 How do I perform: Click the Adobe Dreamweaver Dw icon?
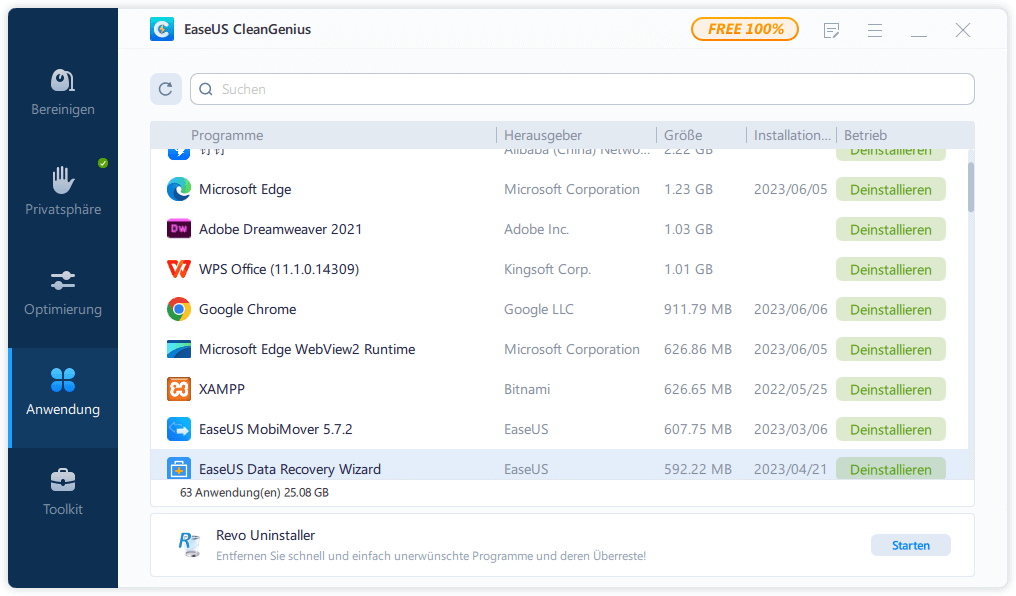179,229
